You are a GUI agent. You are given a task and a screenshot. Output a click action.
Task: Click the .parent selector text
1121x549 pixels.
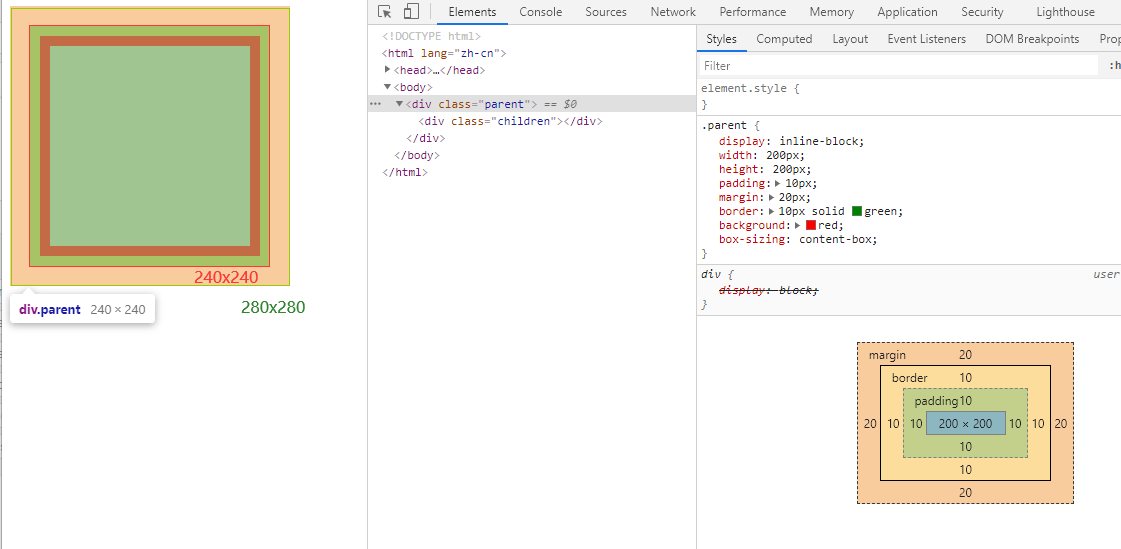pyautogui.click(x=723, y=125)
